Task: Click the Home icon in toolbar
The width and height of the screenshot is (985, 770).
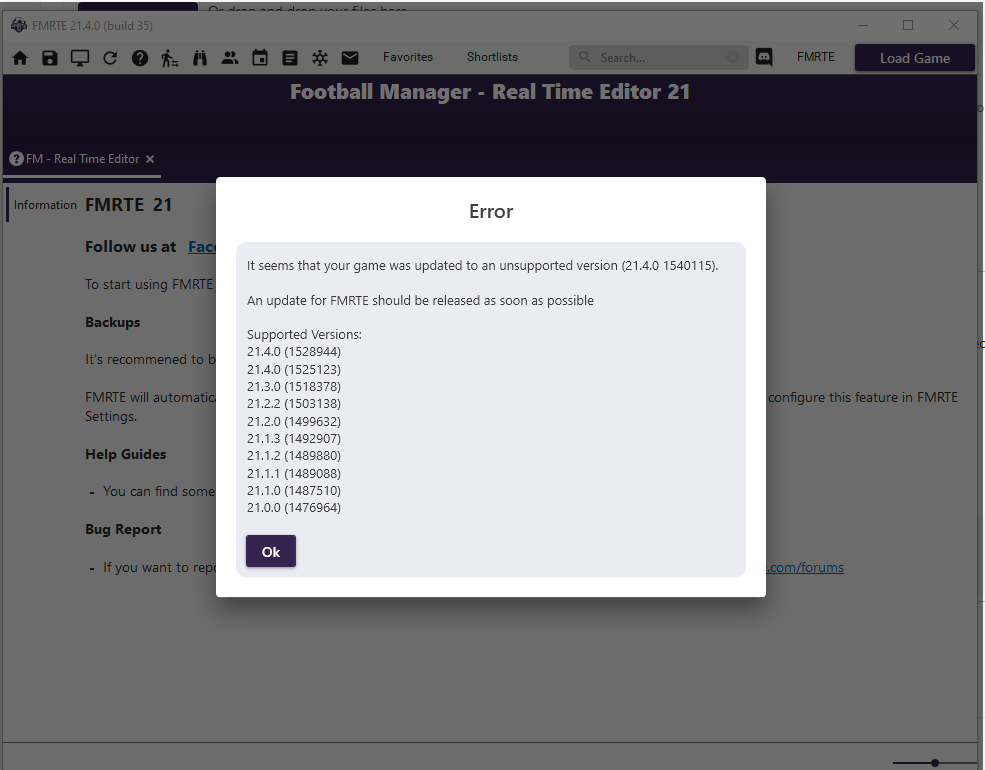Action: tap(20, 58)
